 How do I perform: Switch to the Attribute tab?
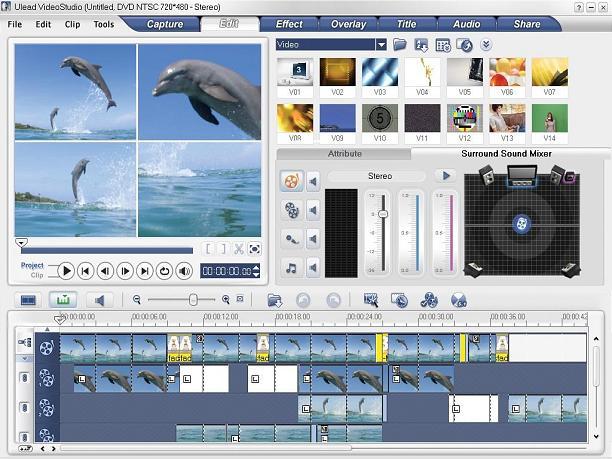344,154
